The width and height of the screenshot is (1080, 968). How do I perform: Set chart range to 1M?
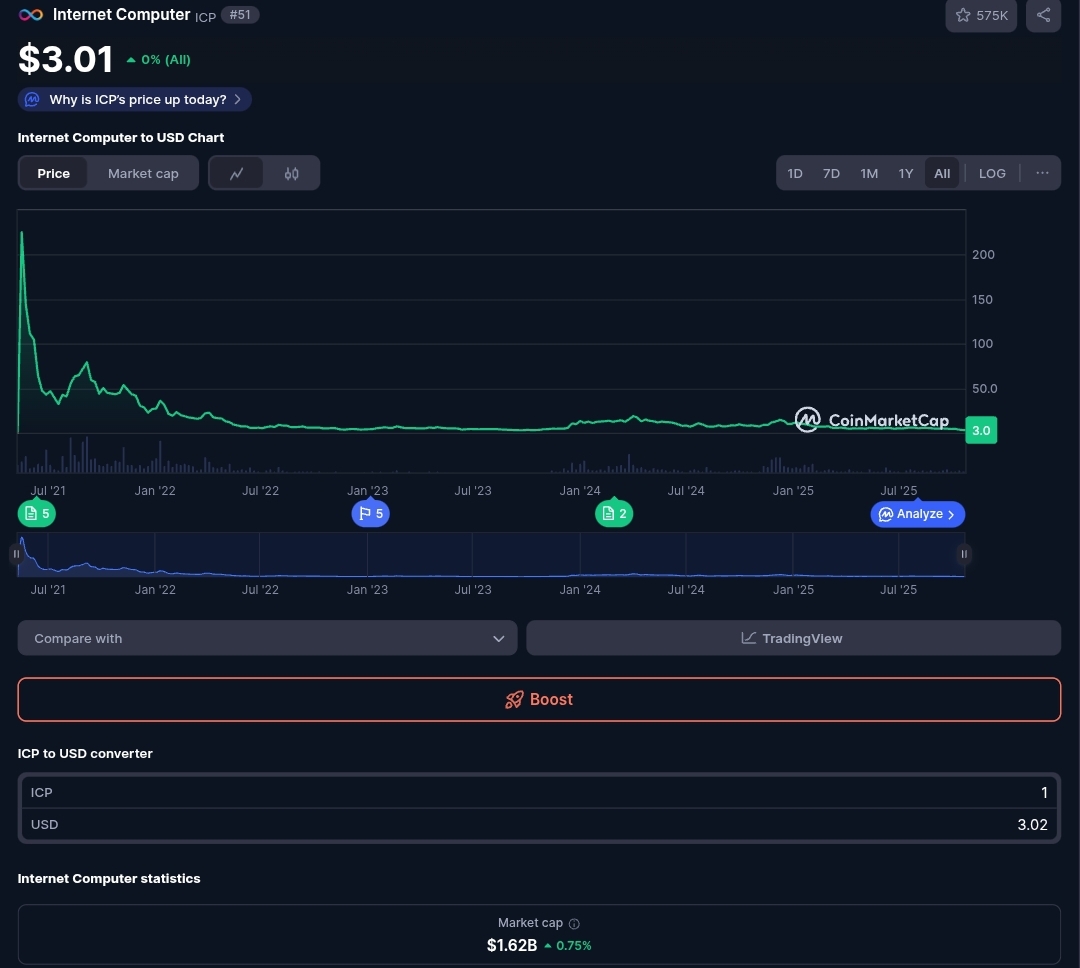tap(869, 173)
